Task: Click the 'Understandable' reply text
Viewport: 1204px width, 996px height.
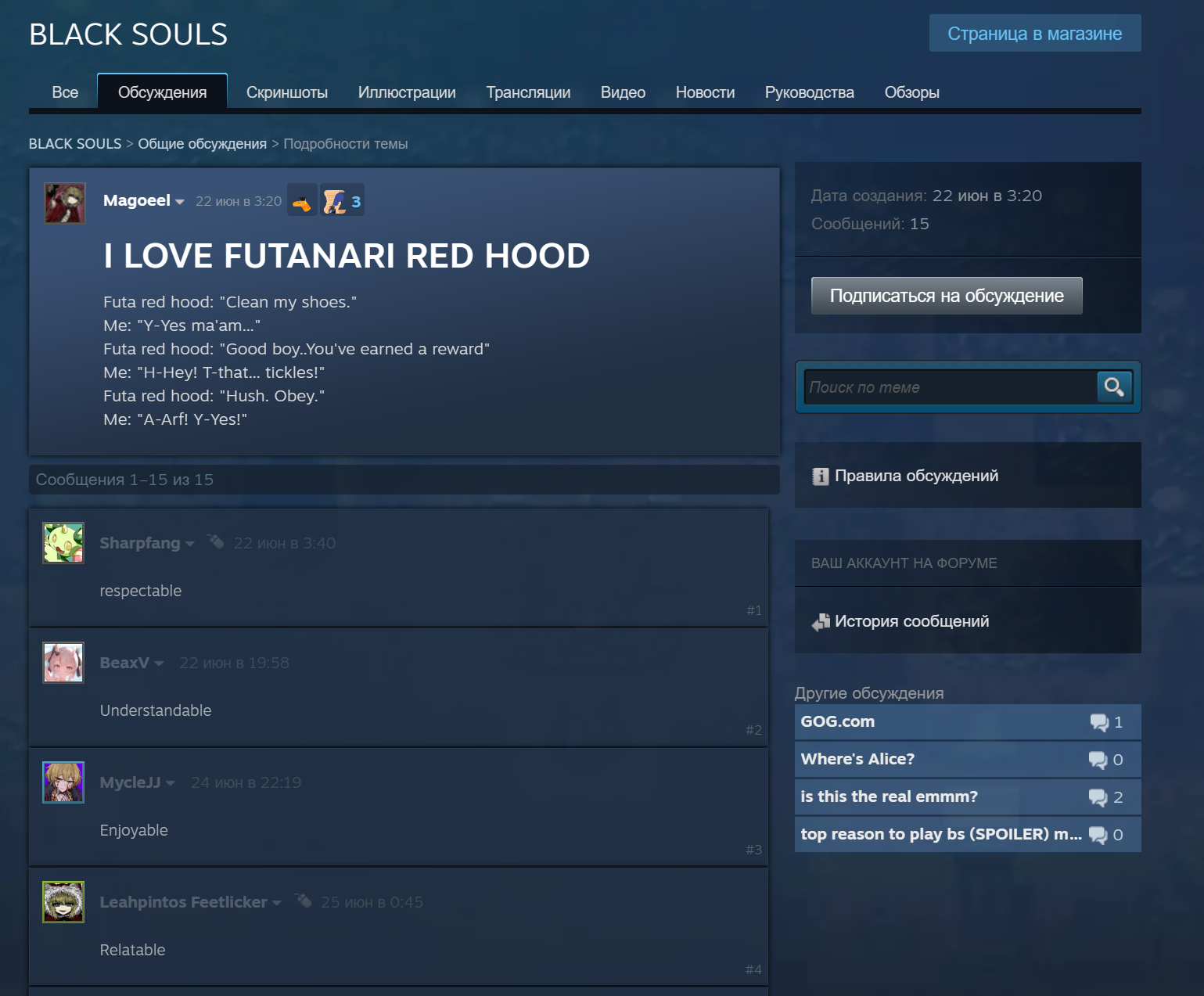Action: [x=156, y=710]
